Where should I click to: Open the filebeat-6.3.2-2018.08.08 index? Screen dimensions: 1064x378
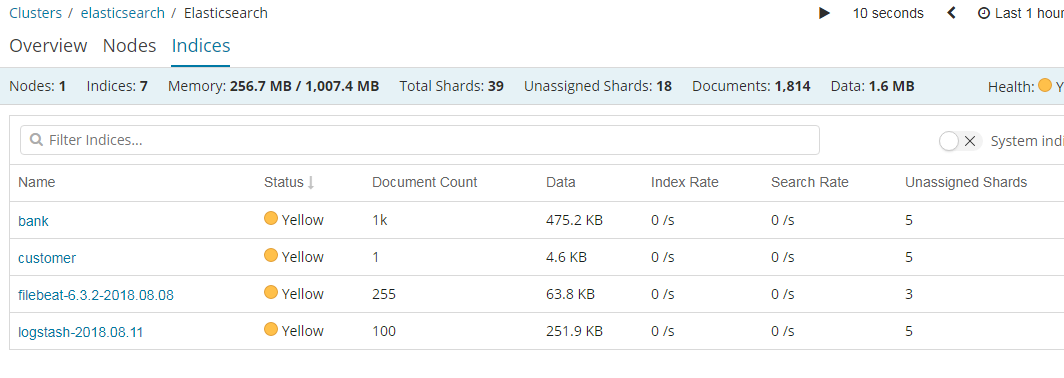coord(96,295)
